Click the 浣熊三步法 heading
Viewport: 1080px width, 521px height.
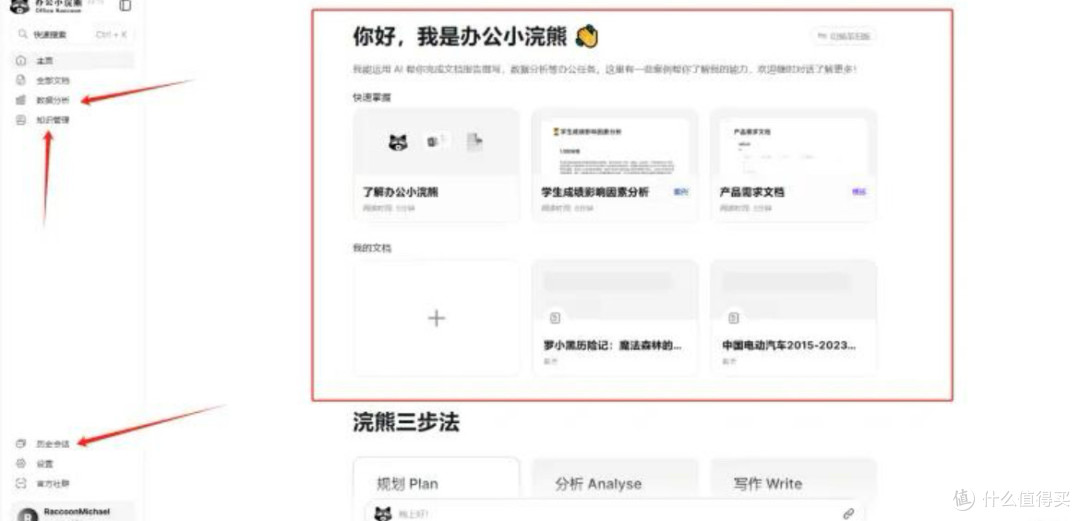406,422
